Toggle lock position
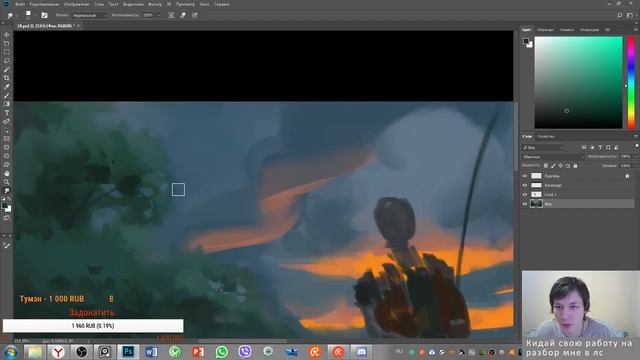The width and height of the screenshot is (640, 360). click(560, 166)
